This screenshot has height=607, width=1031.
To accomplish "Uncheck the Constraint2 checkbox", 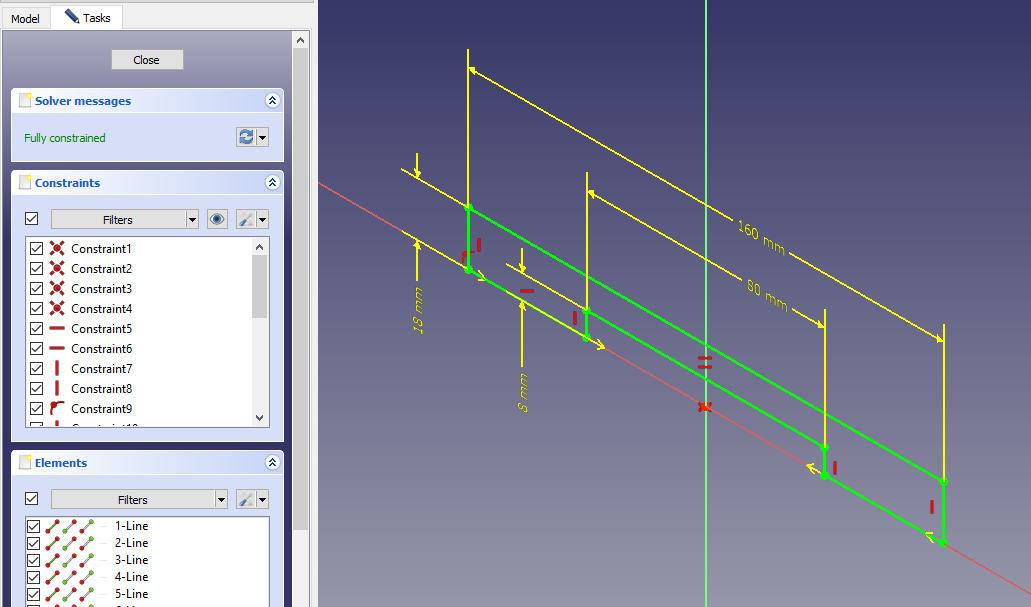I will (37, 269).
